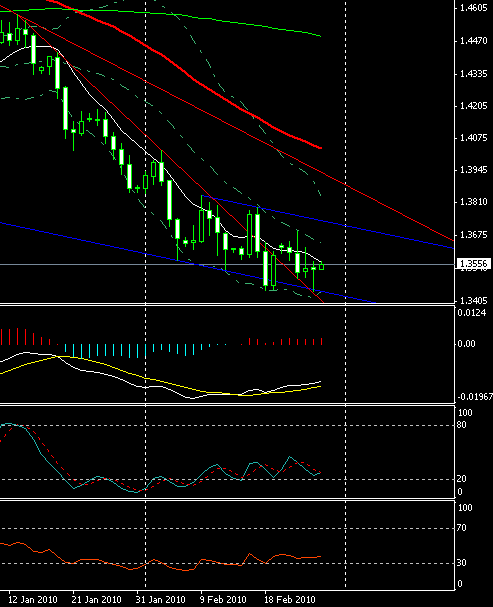
Task: Click the 9 Feb 2010 date label
Action: (223, 600)
